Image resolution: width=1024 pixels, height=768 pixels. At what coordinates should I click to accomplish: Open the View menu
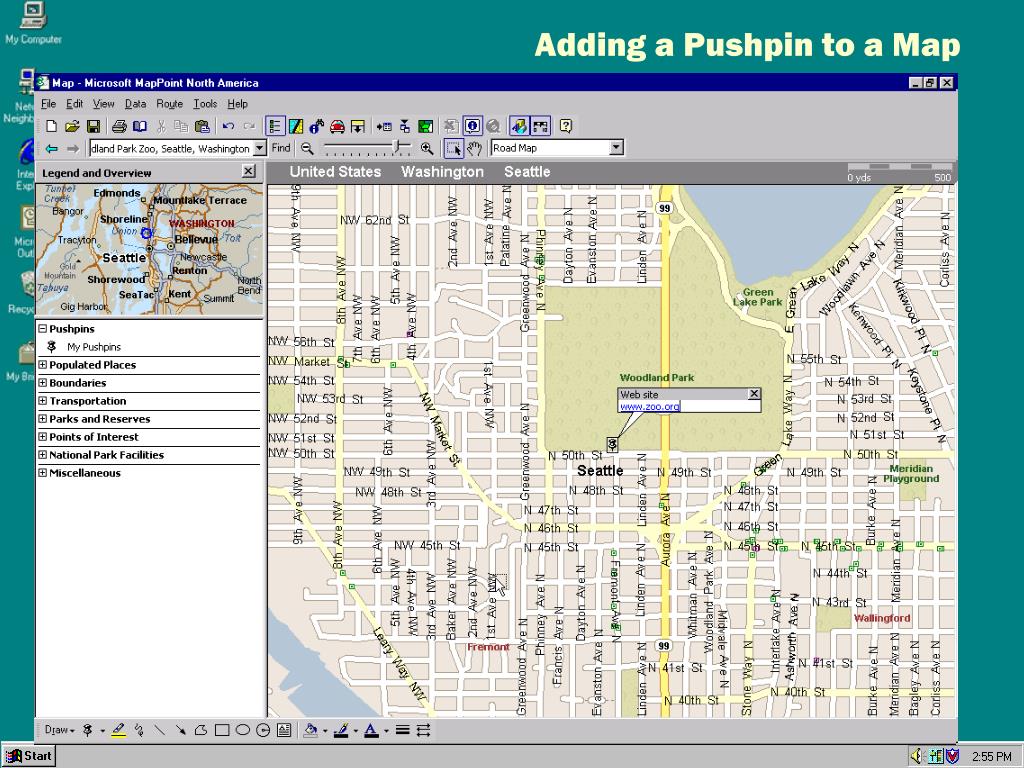(103, 104)
